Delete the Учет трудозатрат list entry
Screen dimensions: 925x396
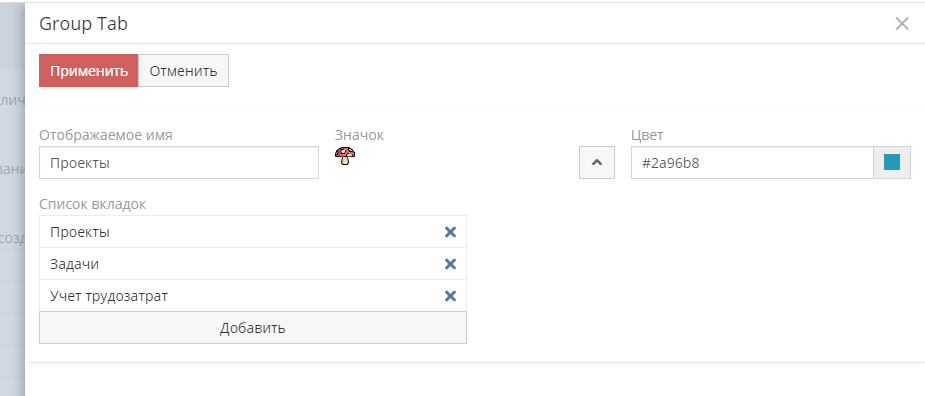point(450,296)
